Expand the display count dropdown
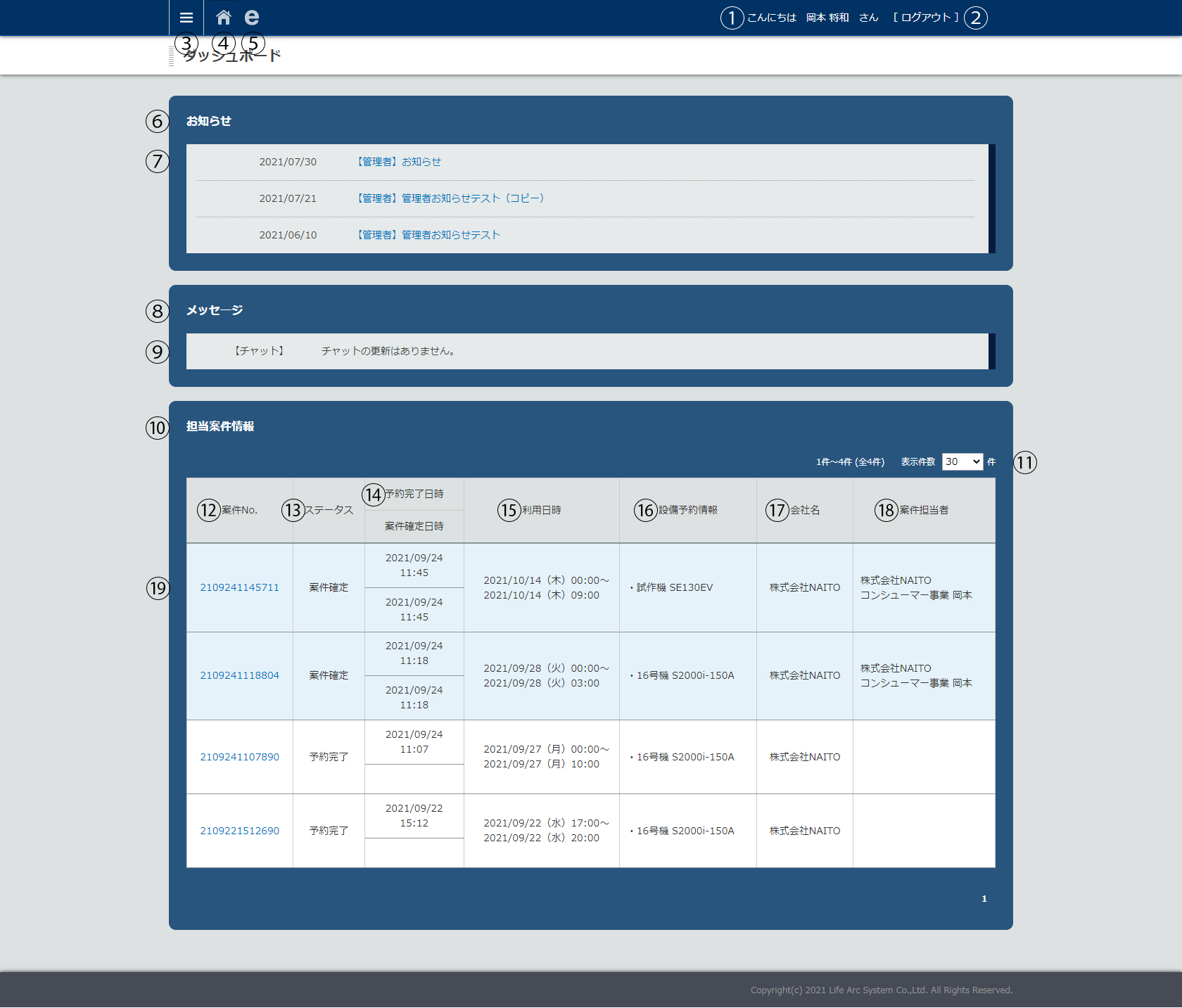This screenshot has height=1008, width=1182. click(962, 462)
